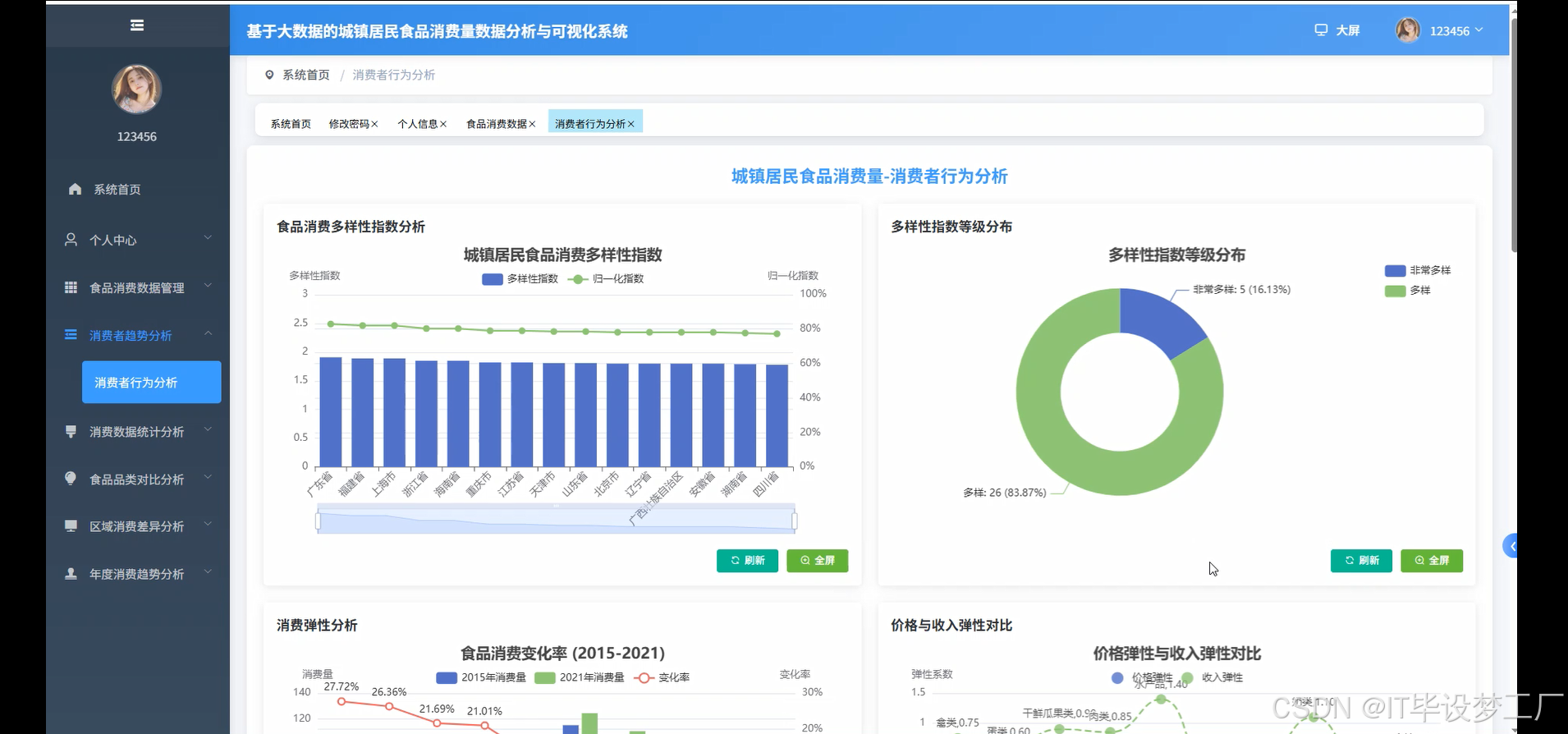
Task: Click the 27.72% data point on 变化率 line
Action: pos(342,701)
